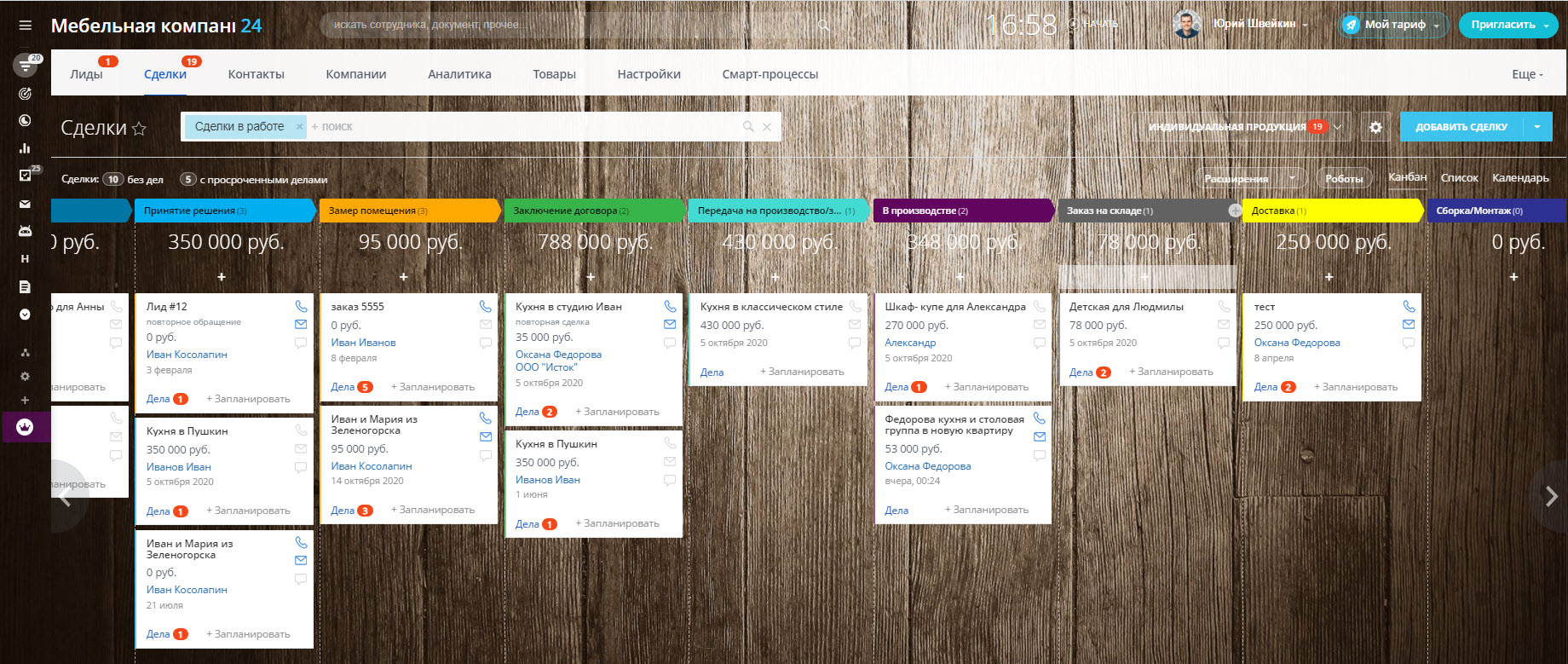Show next kanban columns with right arrow
This screenshot has height=664, width=1568.
click(x=1551, y=496)
